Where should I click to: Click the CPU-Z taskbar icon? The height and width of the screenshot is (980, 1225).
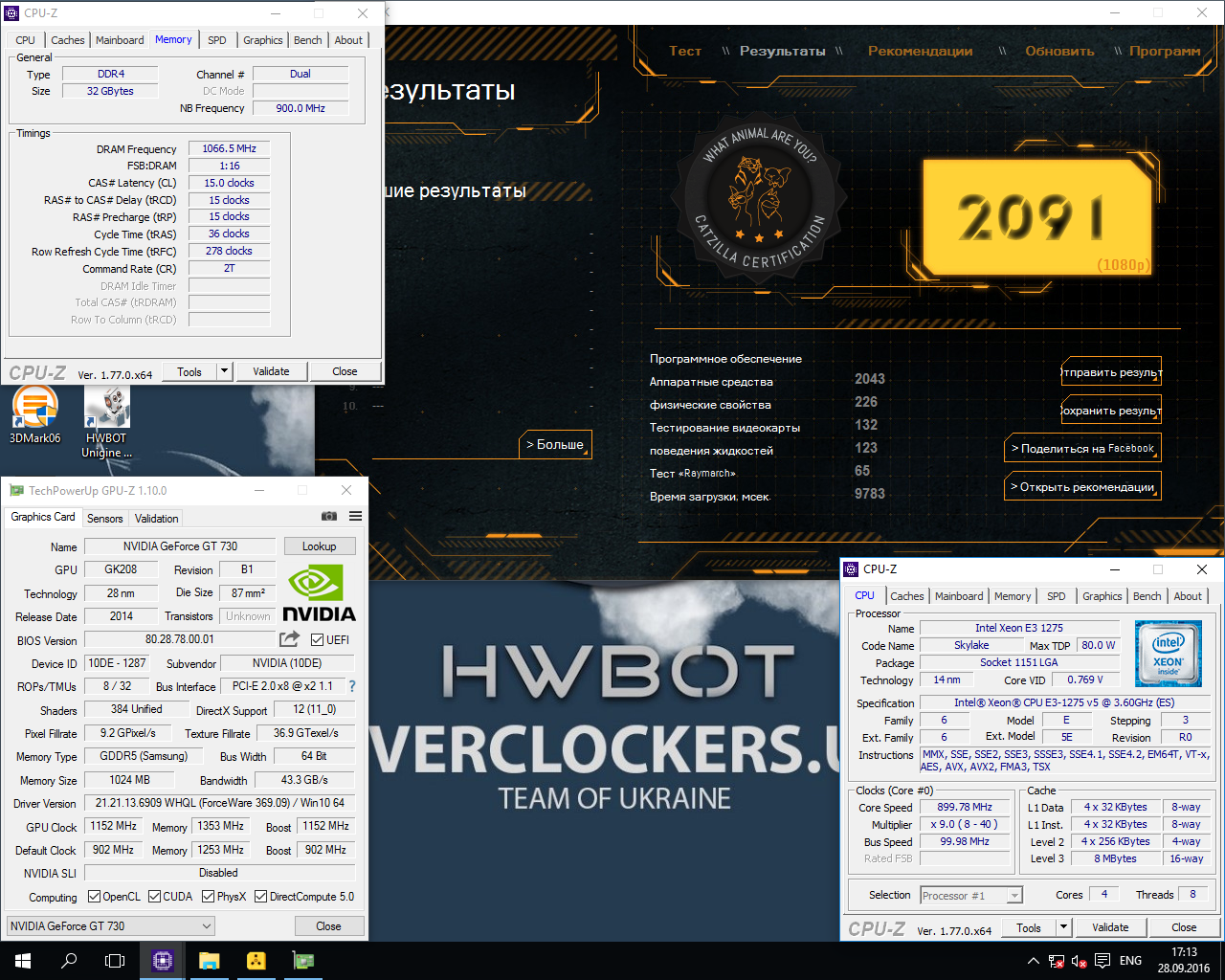(162, 961)
